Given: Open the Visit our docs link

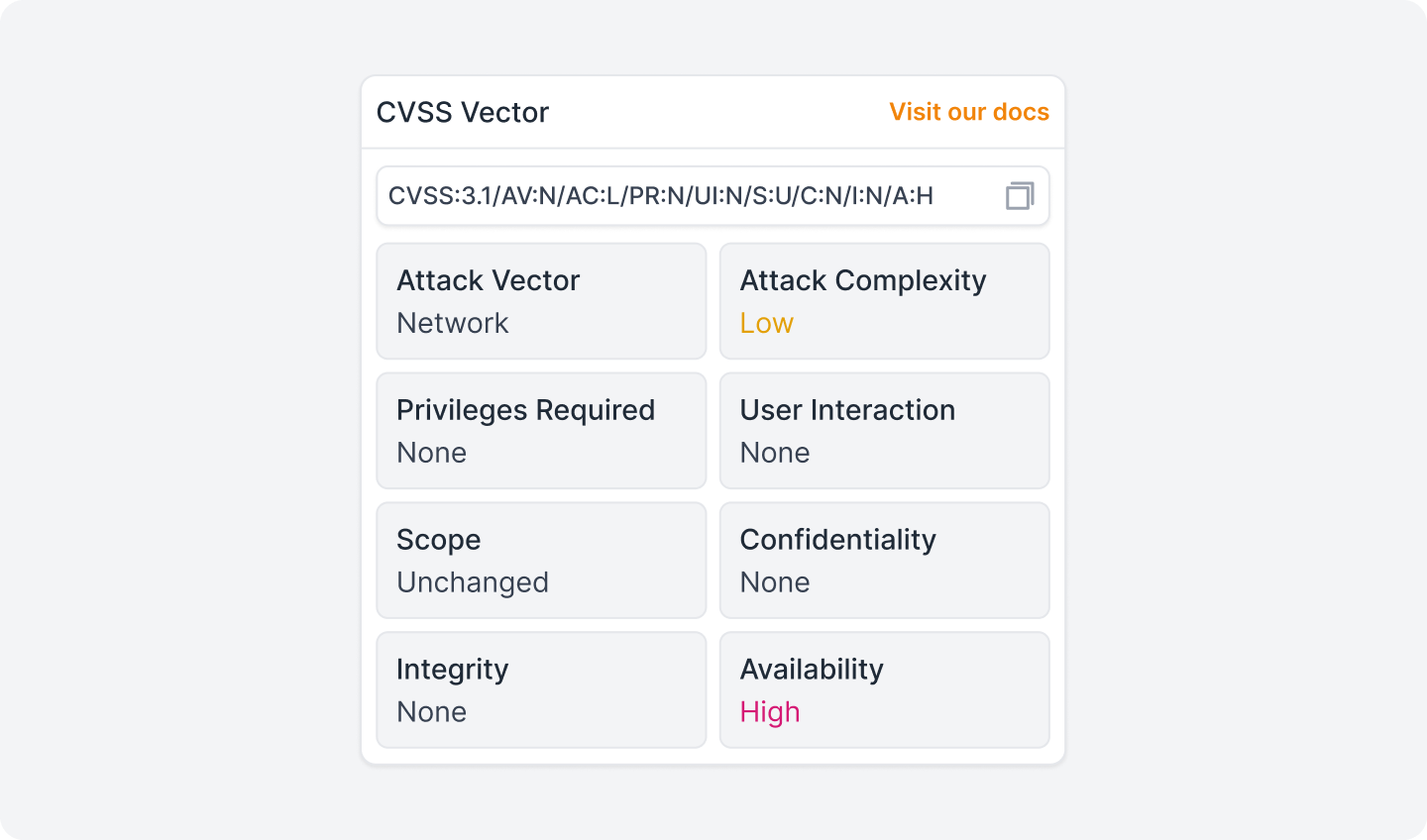Looking at the screenshot, I should [x=968, y=112].
